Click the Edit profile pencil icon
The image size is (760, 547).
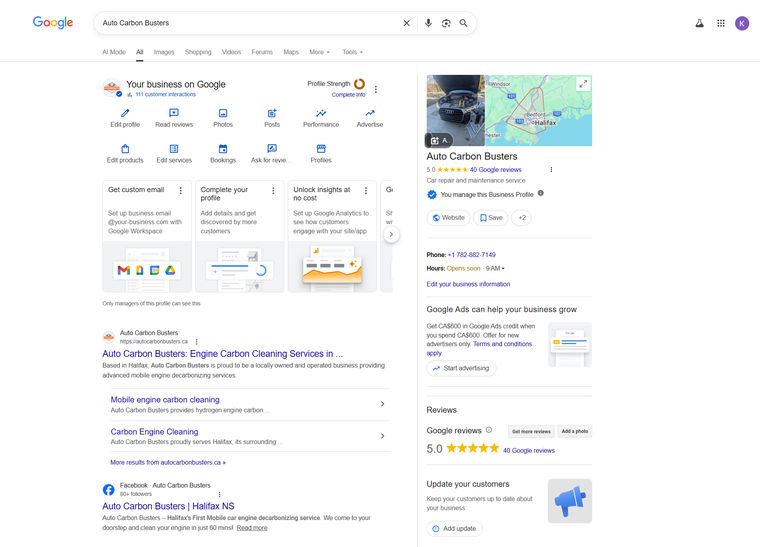pyautogui.click(x=125, y=113)
